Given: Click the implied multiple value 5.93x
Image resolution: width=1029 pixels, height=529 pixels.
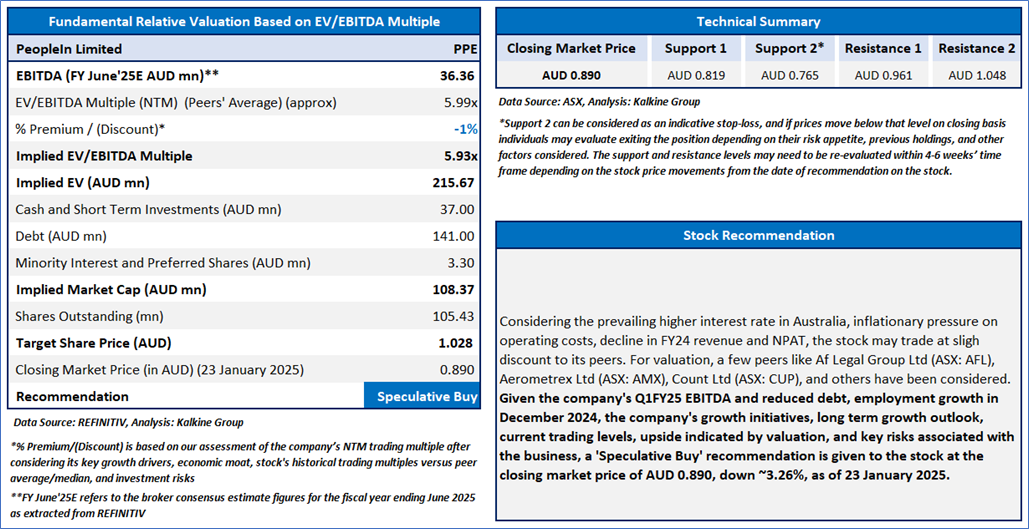Looking at the screenshot, I should point(459,156).
